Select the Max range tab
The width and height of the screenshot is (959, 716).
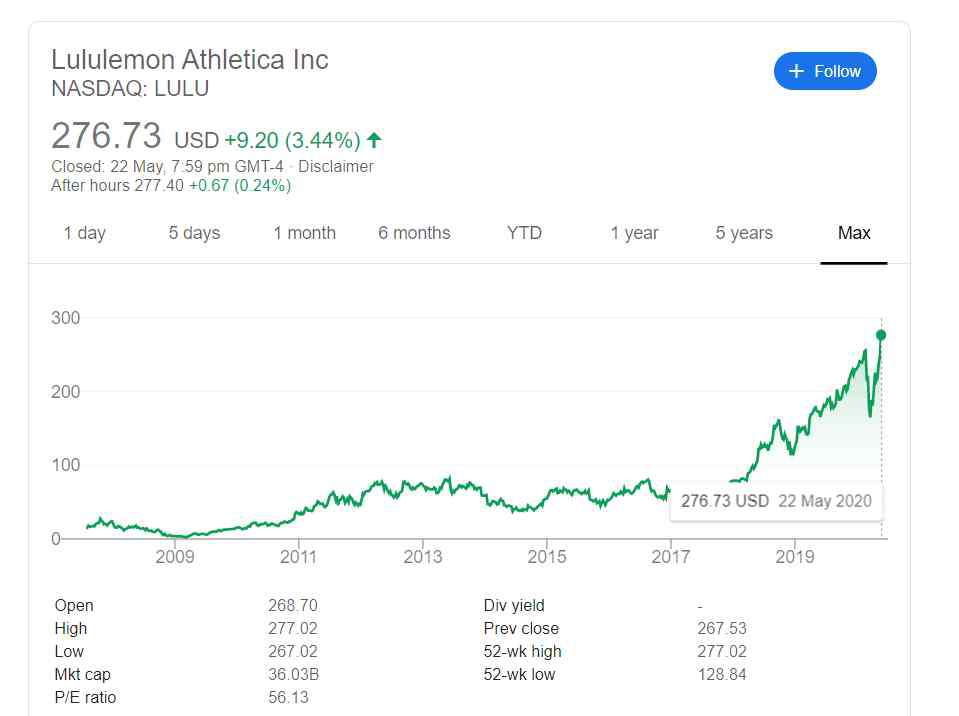tap(854, 233)
